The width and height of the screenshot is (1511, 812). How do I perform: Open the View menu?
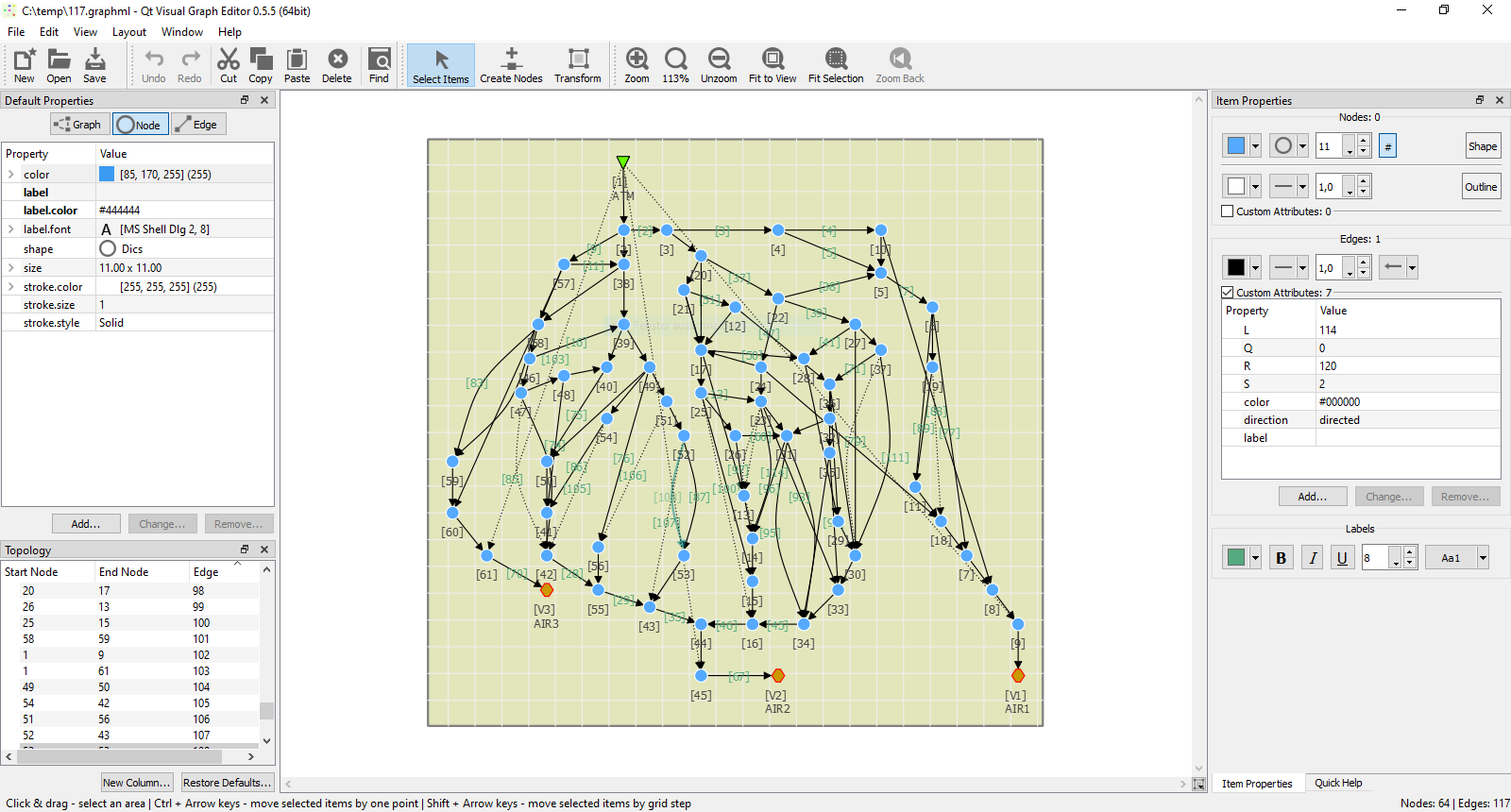(x=85, y=31)
